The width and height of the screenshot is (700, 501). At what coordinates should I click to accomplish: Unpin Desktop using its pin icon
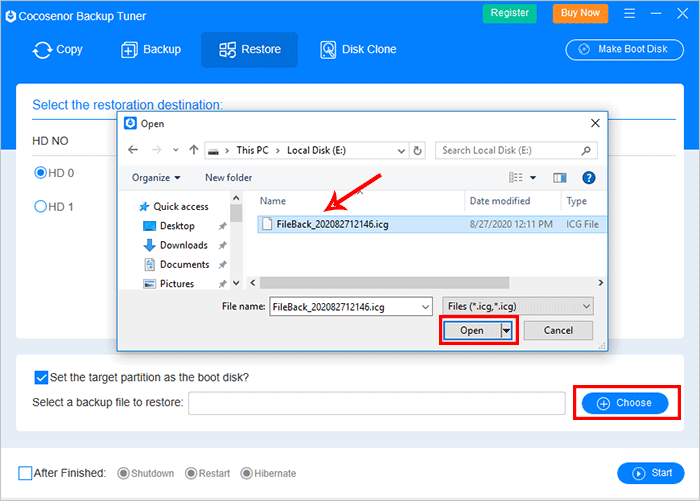click(222, 226)
